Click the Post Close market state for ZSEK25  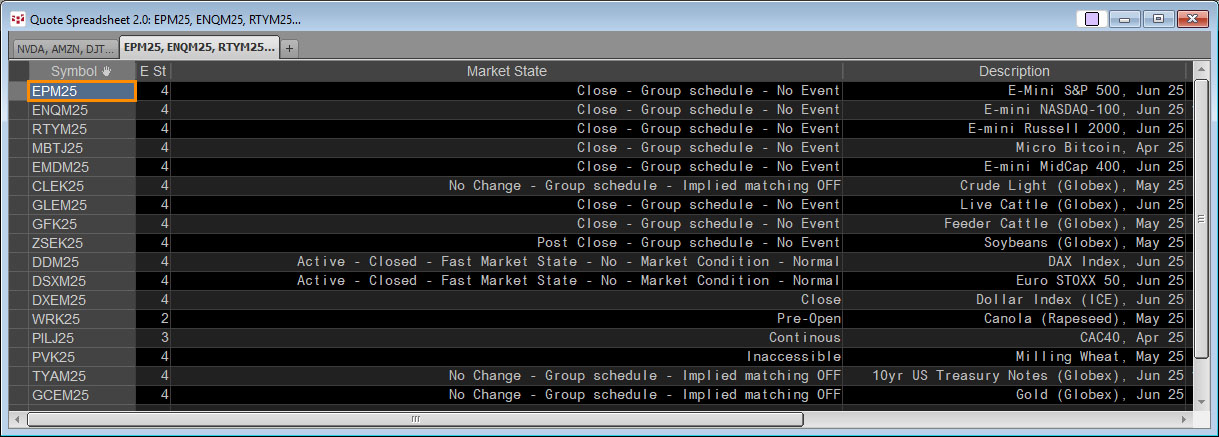click(689, 243)
